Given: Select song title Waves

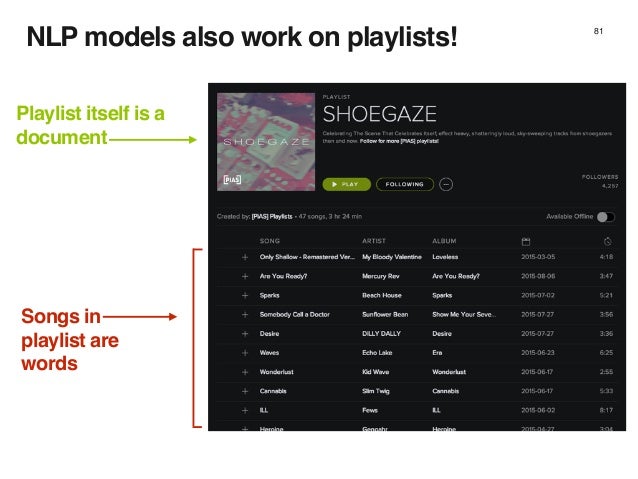Looking at the screenshot, I should tap(269, 352).
